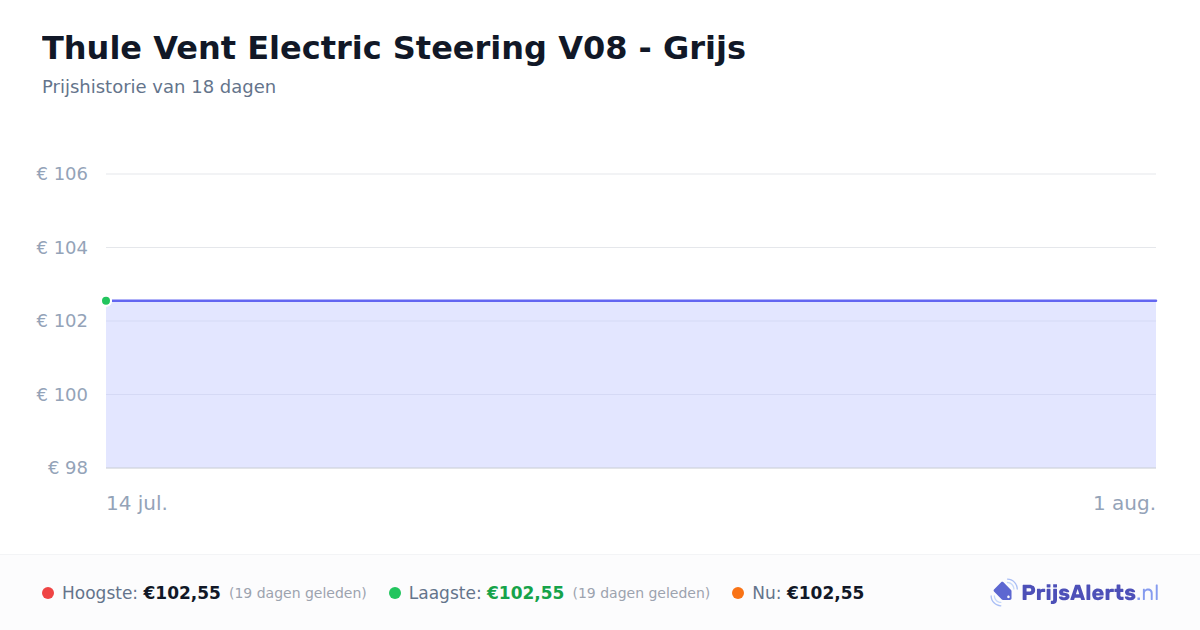Viewport: 1200px width, 630px height.
Task: Click the green lowest price €102,55 value
Action: [x=525, y=593]
